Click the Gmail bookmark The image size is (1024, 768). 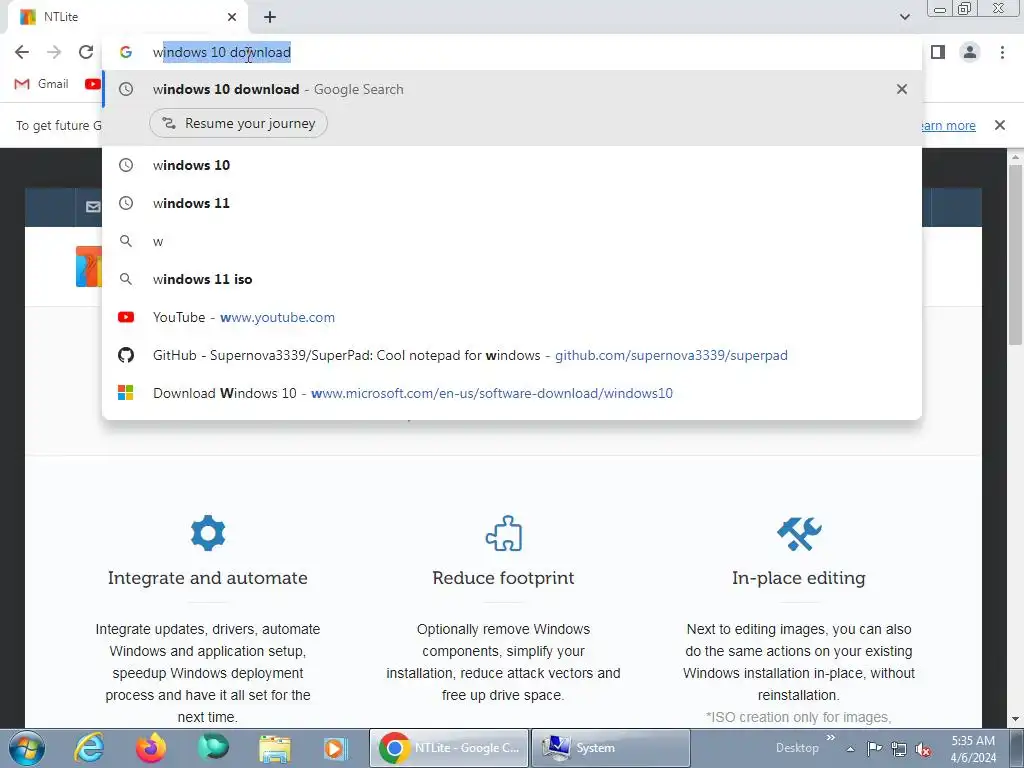click(x=42, y=84)
